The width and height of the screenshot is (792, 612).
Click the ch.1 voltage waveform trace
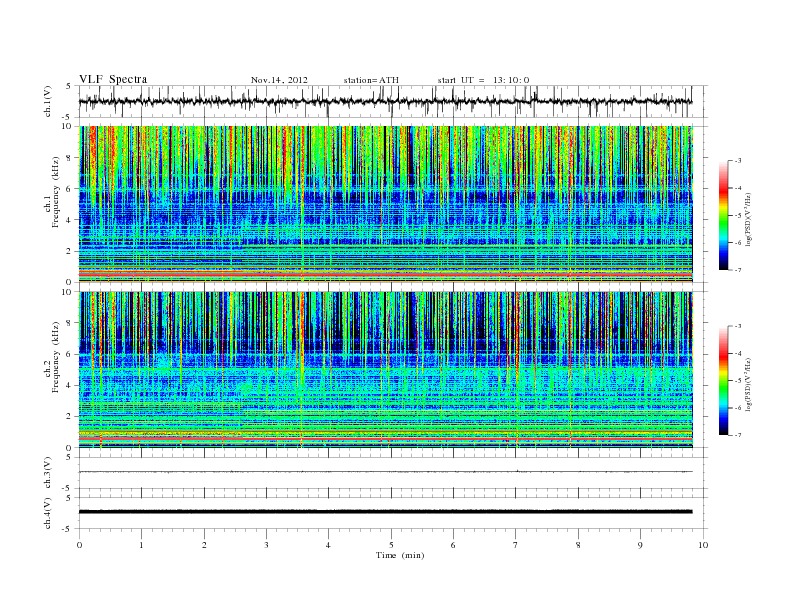point(385,101)
